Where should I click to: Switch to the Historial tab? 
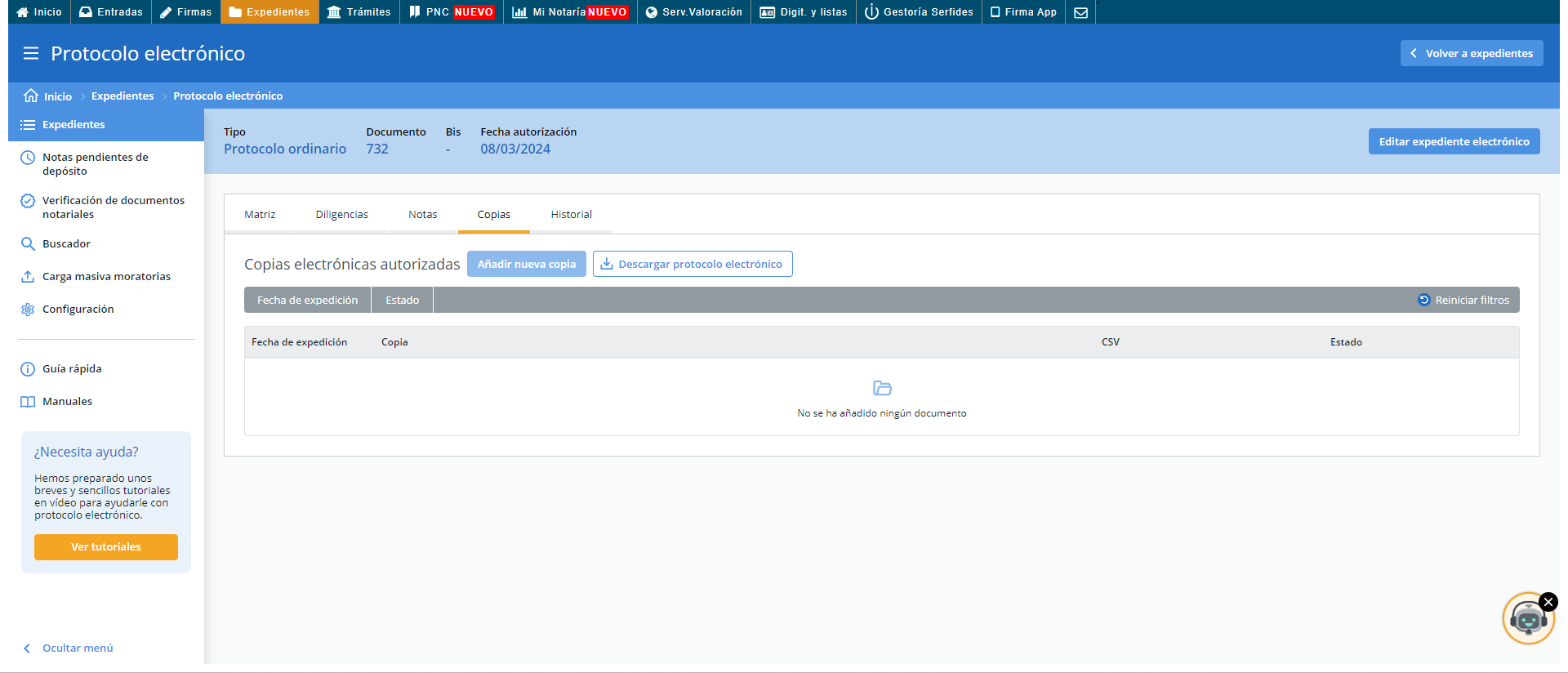pyautogui.click(x=571, y=215)
